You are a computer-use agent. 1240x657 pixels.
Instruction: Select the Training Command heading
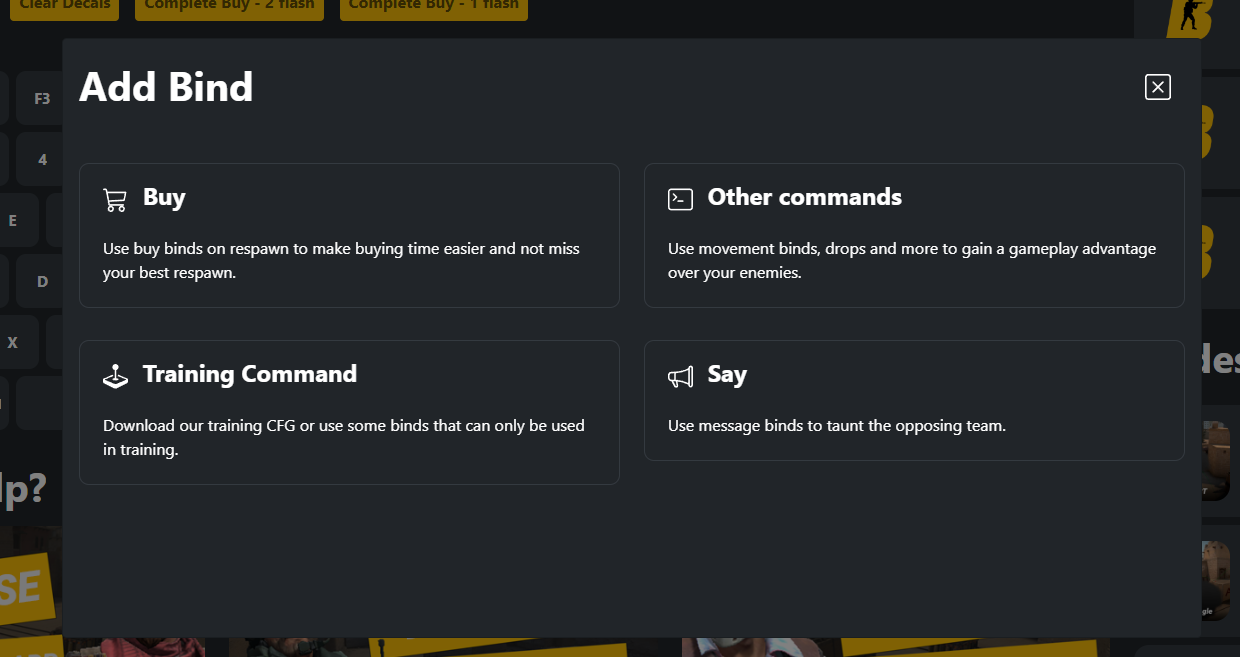tap(250, 374)
